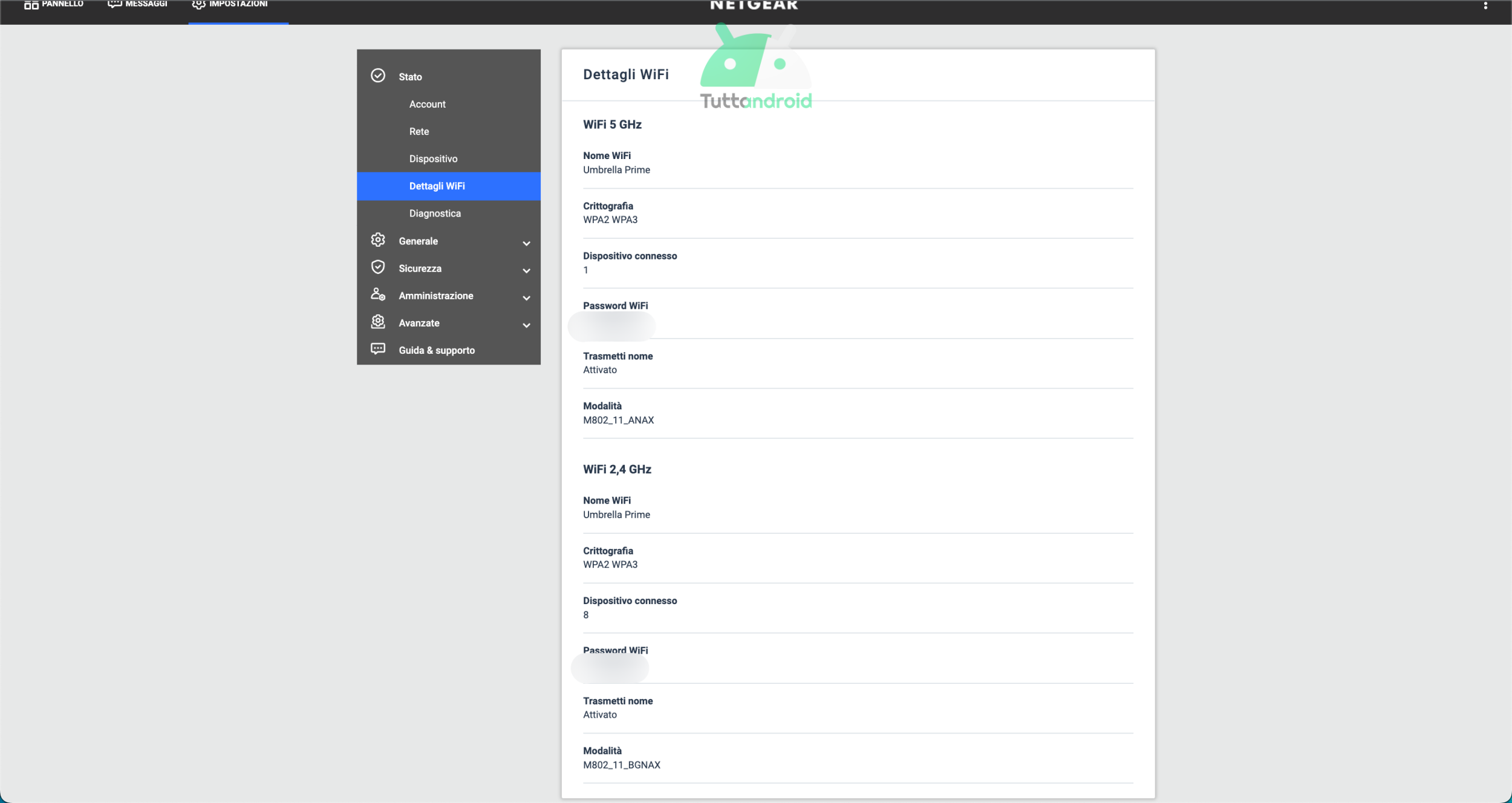Image resolution: width=1512 pixels, height=803 pixels.
Task: Click the Generale gear icon
Action: tap(378, 240)
